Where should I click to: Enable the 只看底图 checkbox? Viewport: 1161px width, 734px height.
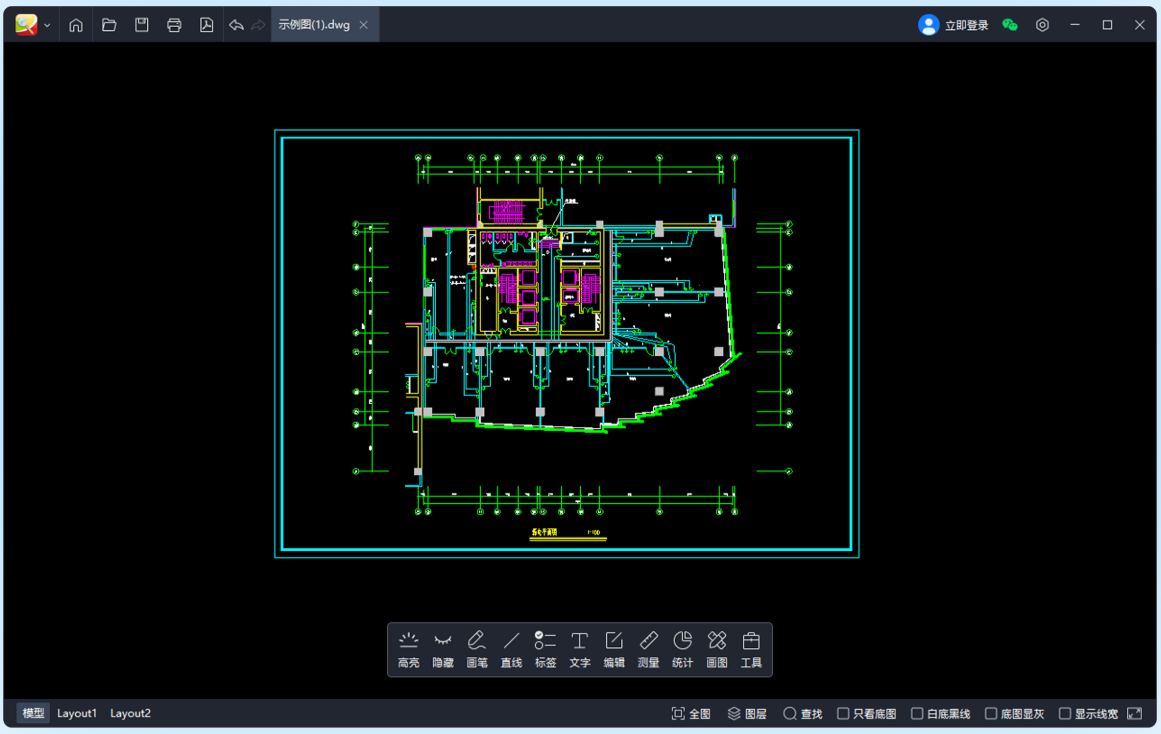click(x=843, y=713)
